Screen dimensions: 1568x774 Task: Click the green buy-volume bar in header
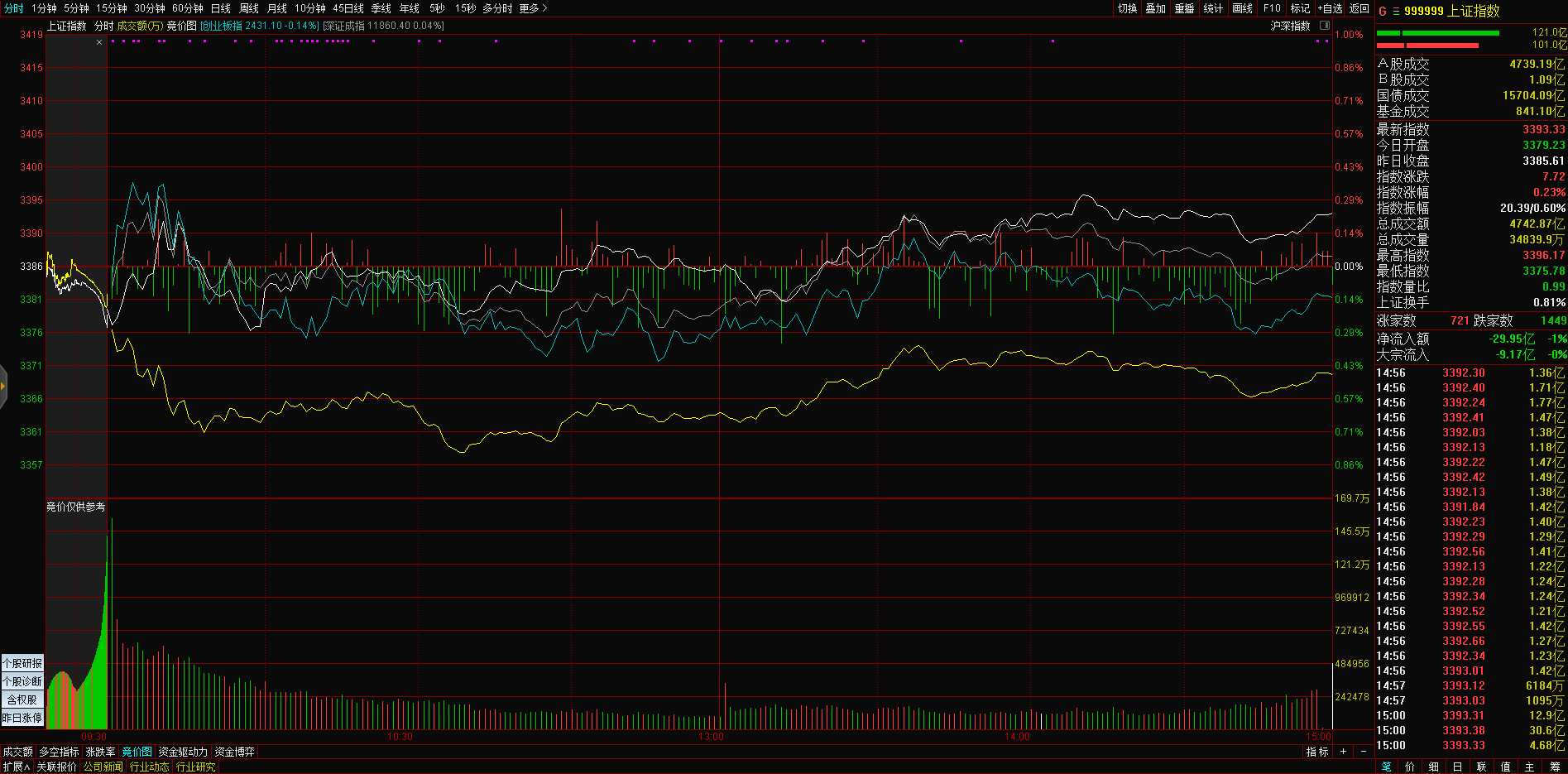[x=1451, y=33]
